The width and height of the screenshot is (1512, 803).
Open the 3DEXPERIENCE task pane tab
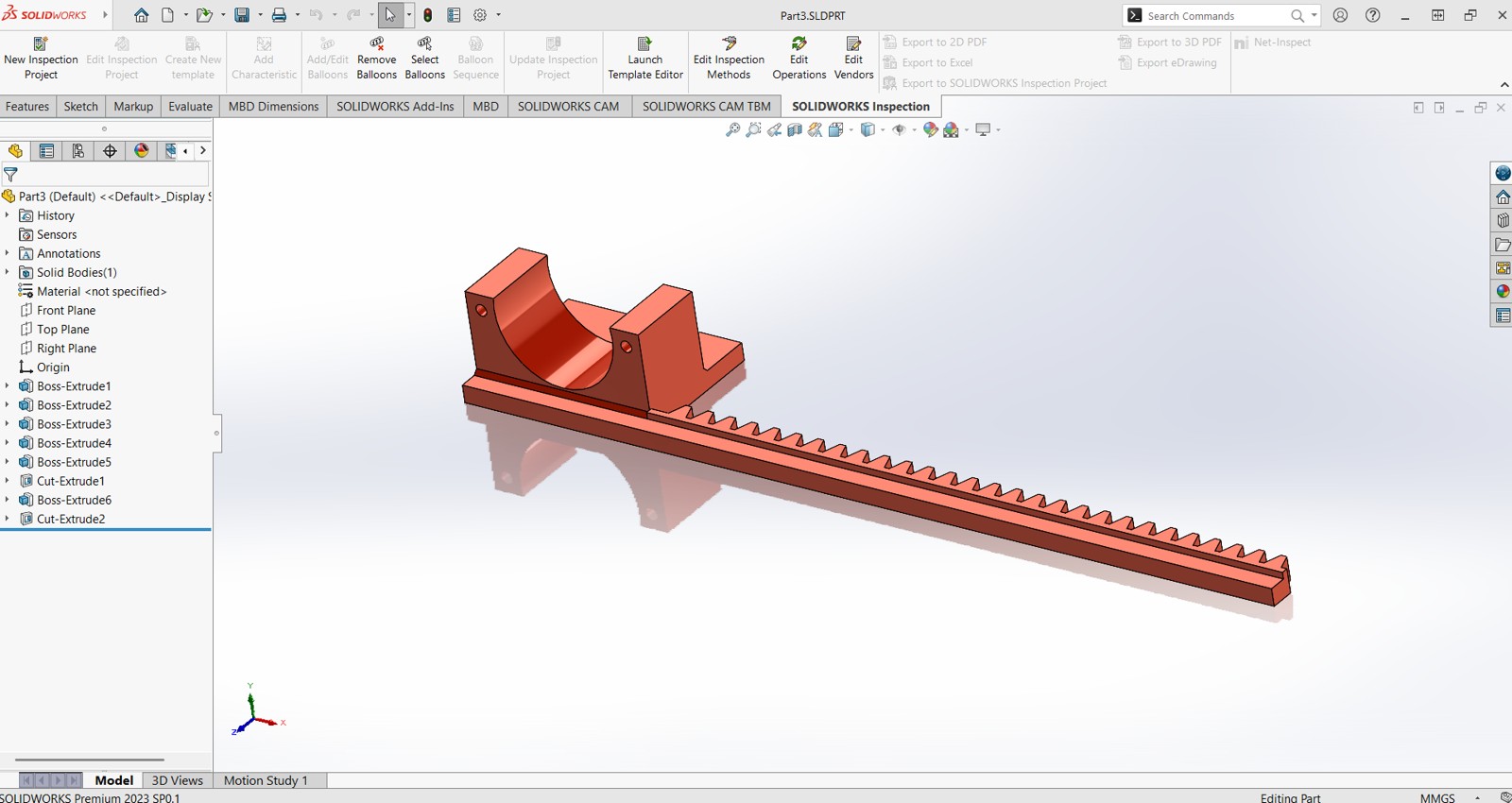pos(1503,173)
